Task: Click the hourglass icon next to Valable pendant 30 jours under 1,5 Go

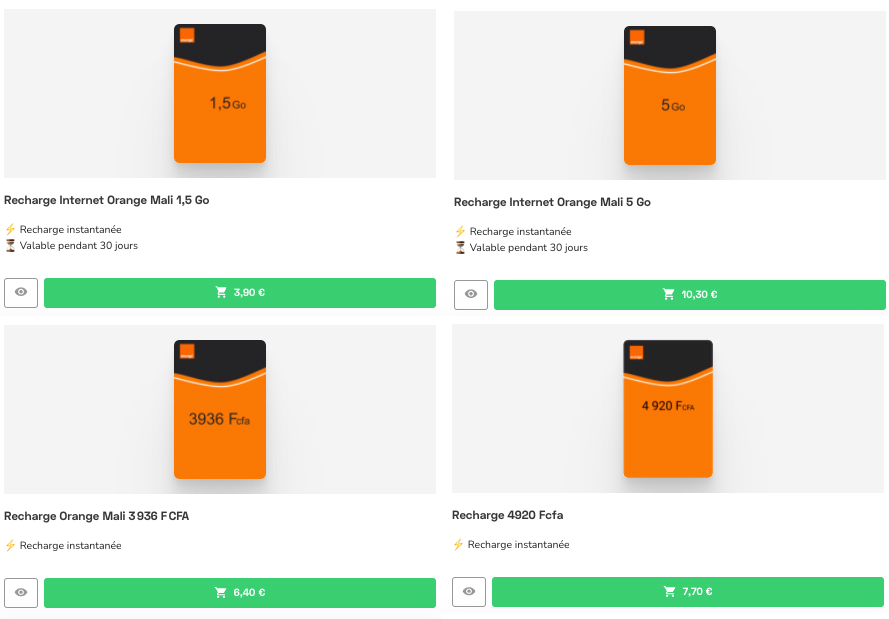Action: click(x=10, y=246)
